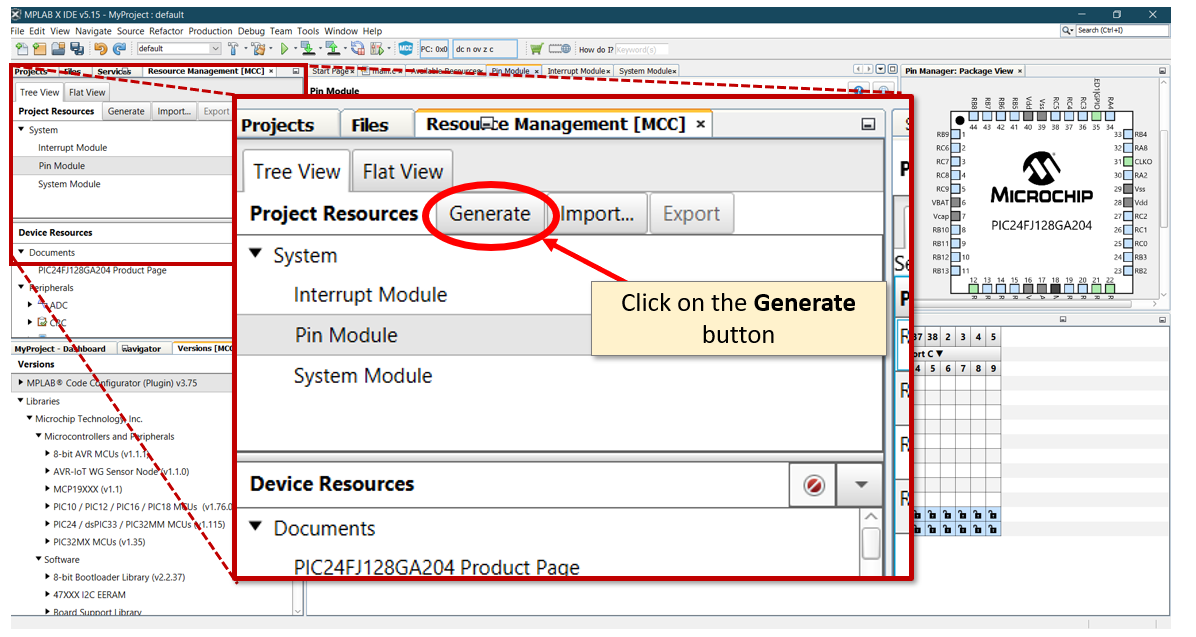The width and height of the screenshot is (1196, 637).
Task: Click the red stop icon in Device Resources
Action: 814,485
